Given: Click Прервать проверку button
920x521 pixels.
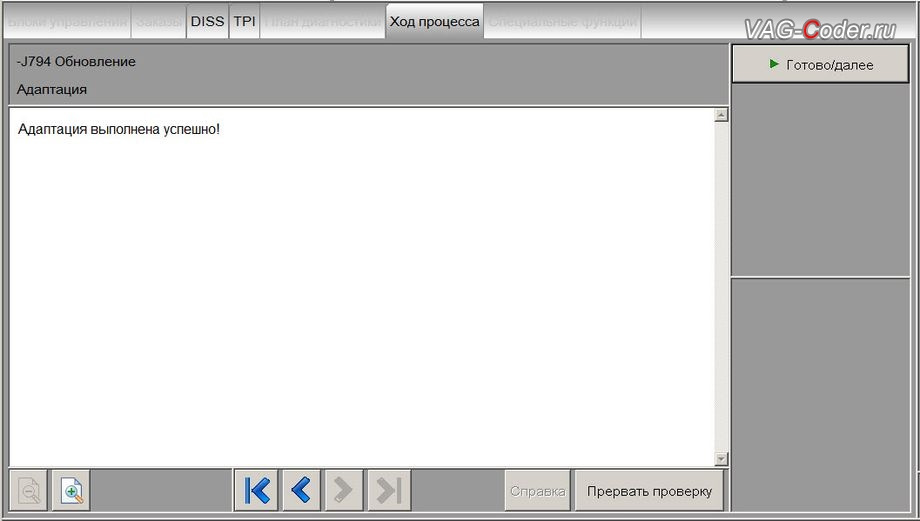Looking at the screenshot, I should [x=649, y=491].
